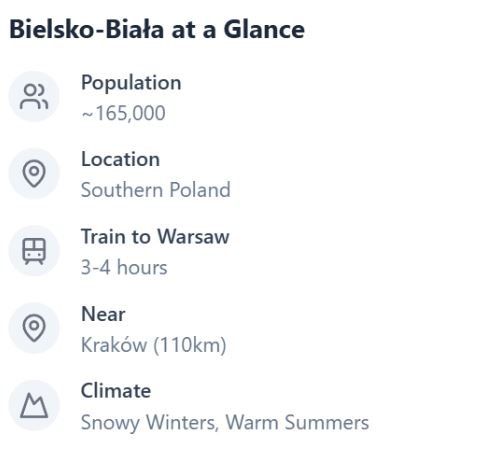Viewport: 477px width, 466px height.
Task: Click the word Glance in the title
Action: [x=264, y=29]
